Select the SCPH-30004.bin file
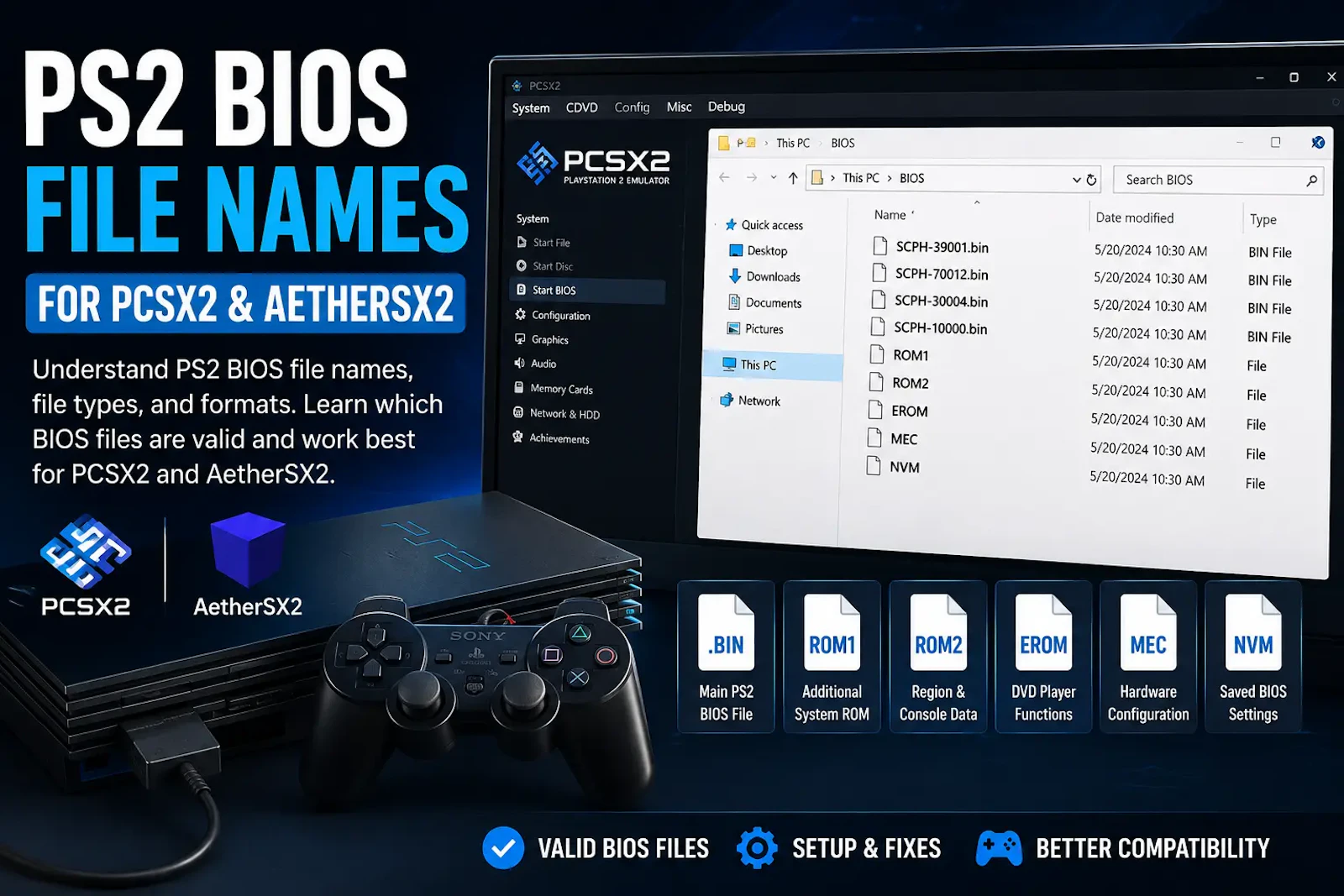The width and height of the screenshot is (1344, 896). (928, 301)
